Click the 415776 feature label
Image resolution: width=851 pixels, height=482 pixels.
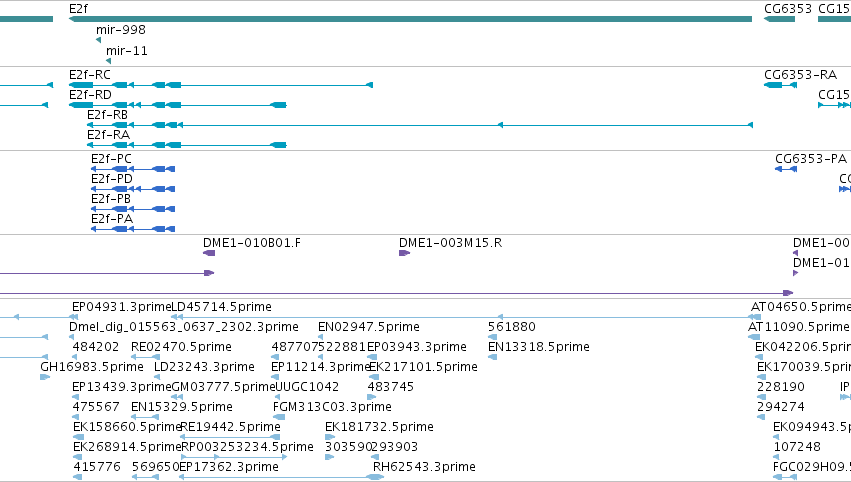point(97,467)
